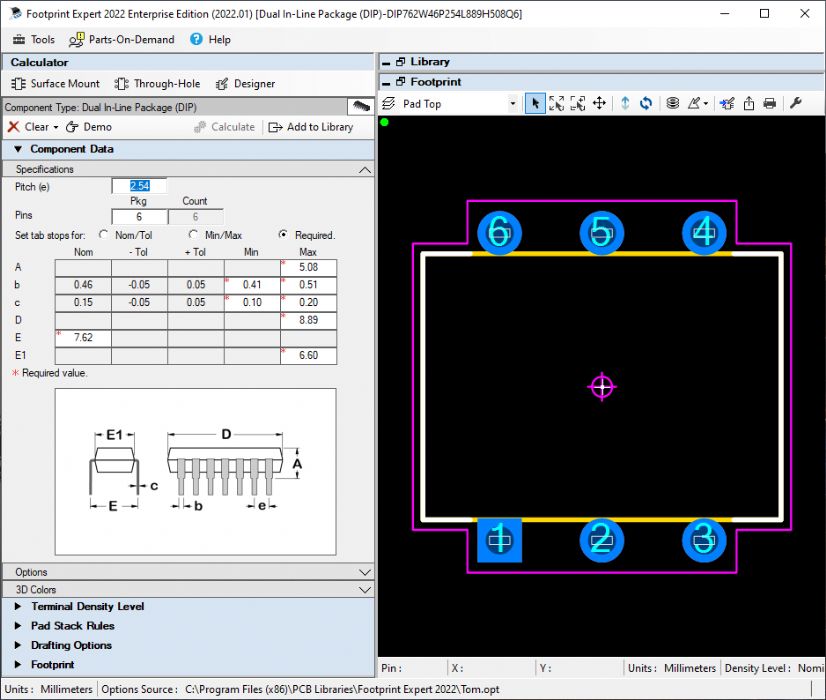This screenshot has height=700, width=826.
Task: Click the D Max value 8.89
Action: 309,320
